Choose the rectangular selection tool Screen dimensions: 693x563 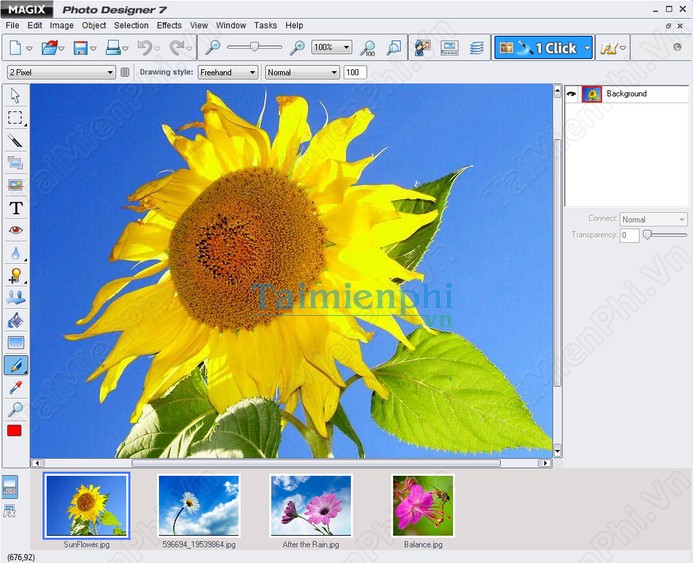[x=15, y=118]
